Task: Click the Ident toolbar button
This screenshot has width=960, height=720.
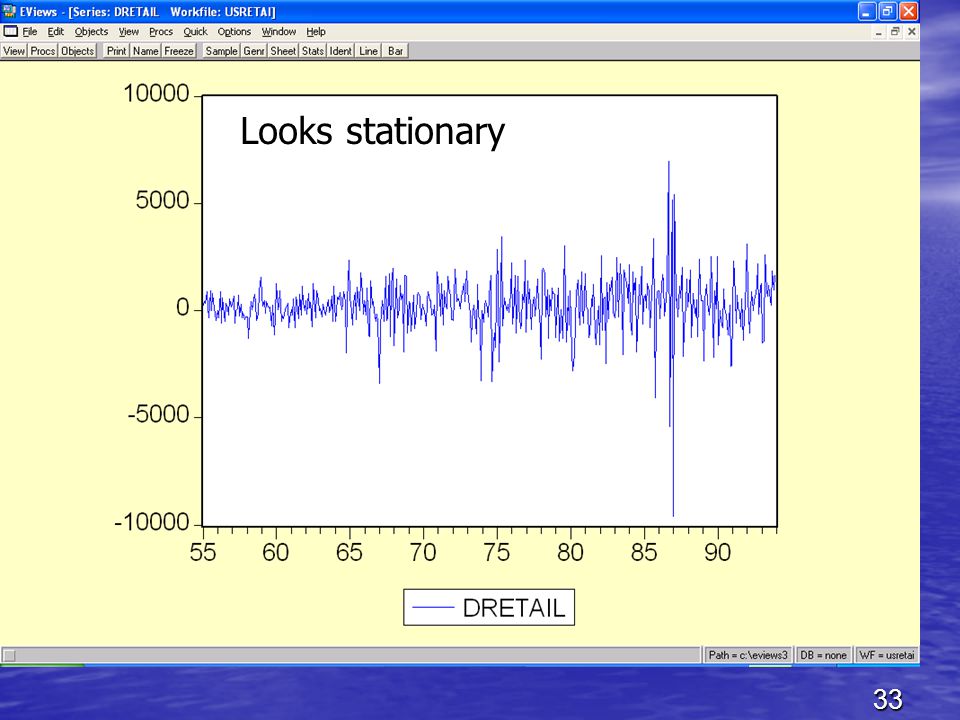Action: 341,51
